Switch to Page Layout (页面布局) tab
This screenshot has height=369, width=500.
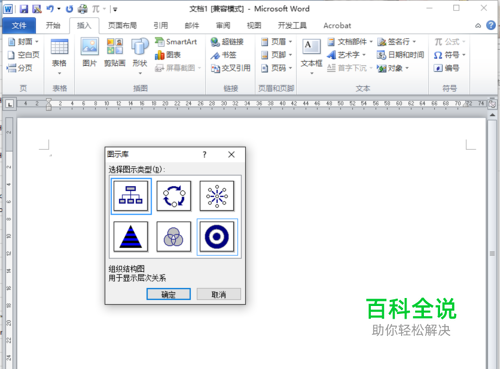[122, 26]
